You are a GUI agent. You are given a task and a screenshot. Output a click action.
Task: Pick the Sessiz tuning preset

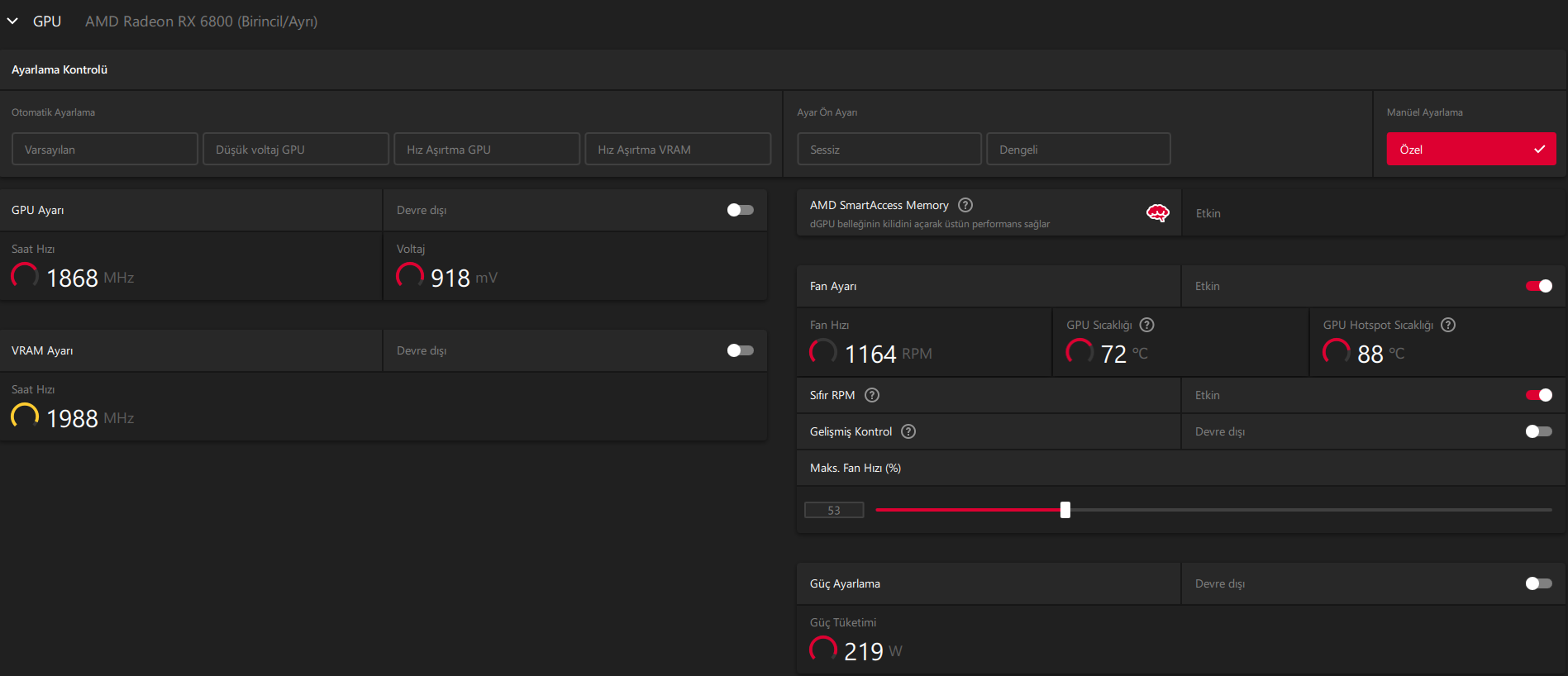889,149
